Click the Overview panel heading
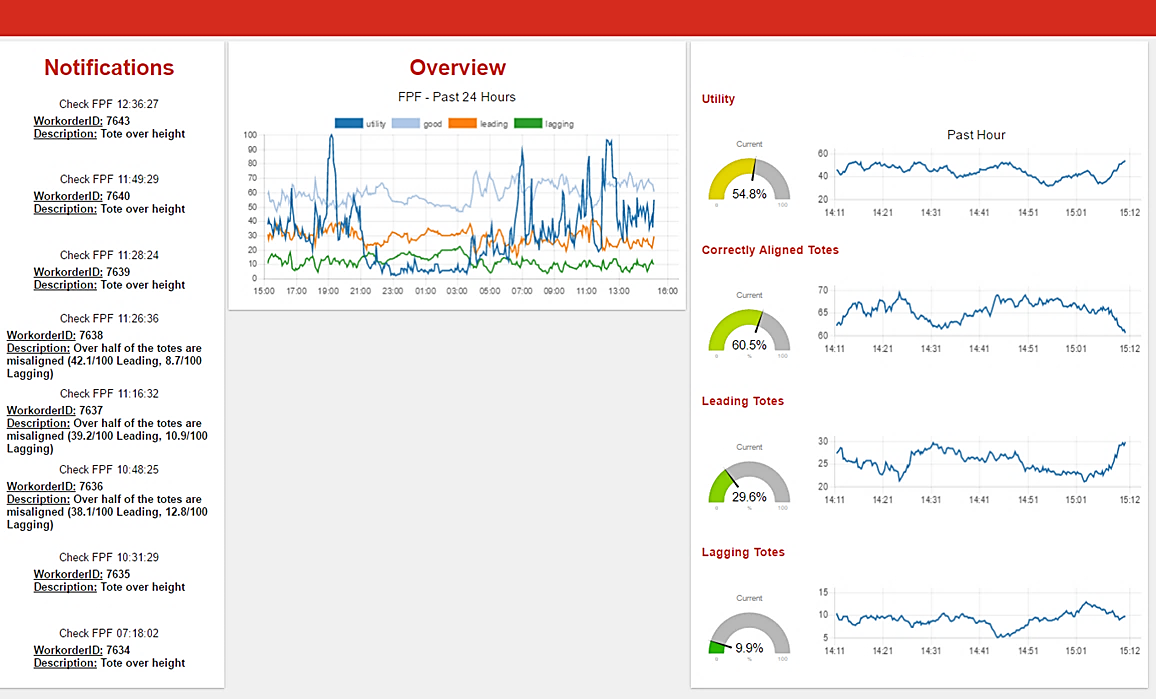1156x699 pixels. [x=457, y=68]
